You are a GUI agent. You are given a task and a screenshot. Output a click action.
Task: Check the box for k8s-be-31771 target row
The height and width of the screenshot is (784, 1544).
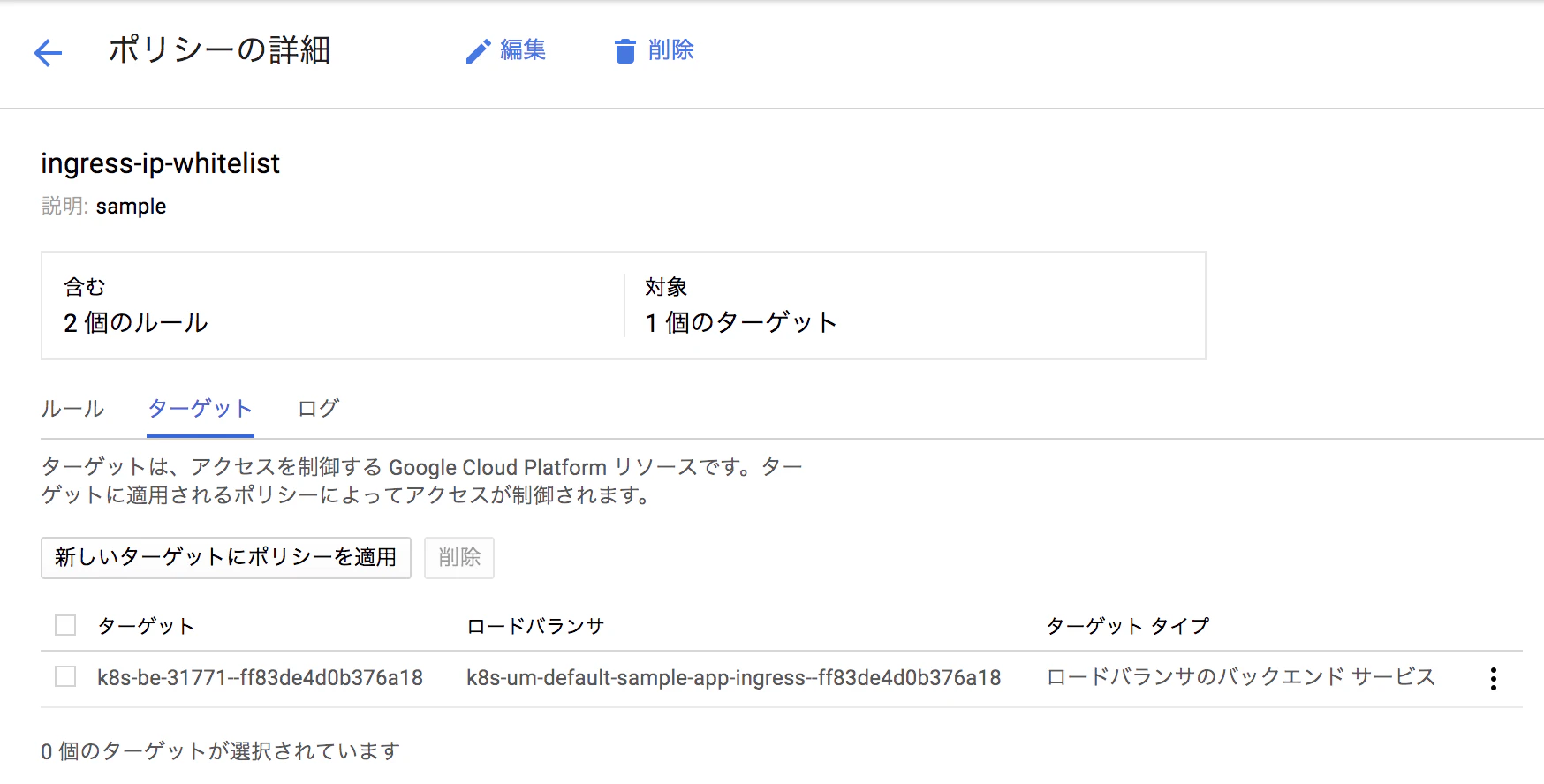coord(65,676)
